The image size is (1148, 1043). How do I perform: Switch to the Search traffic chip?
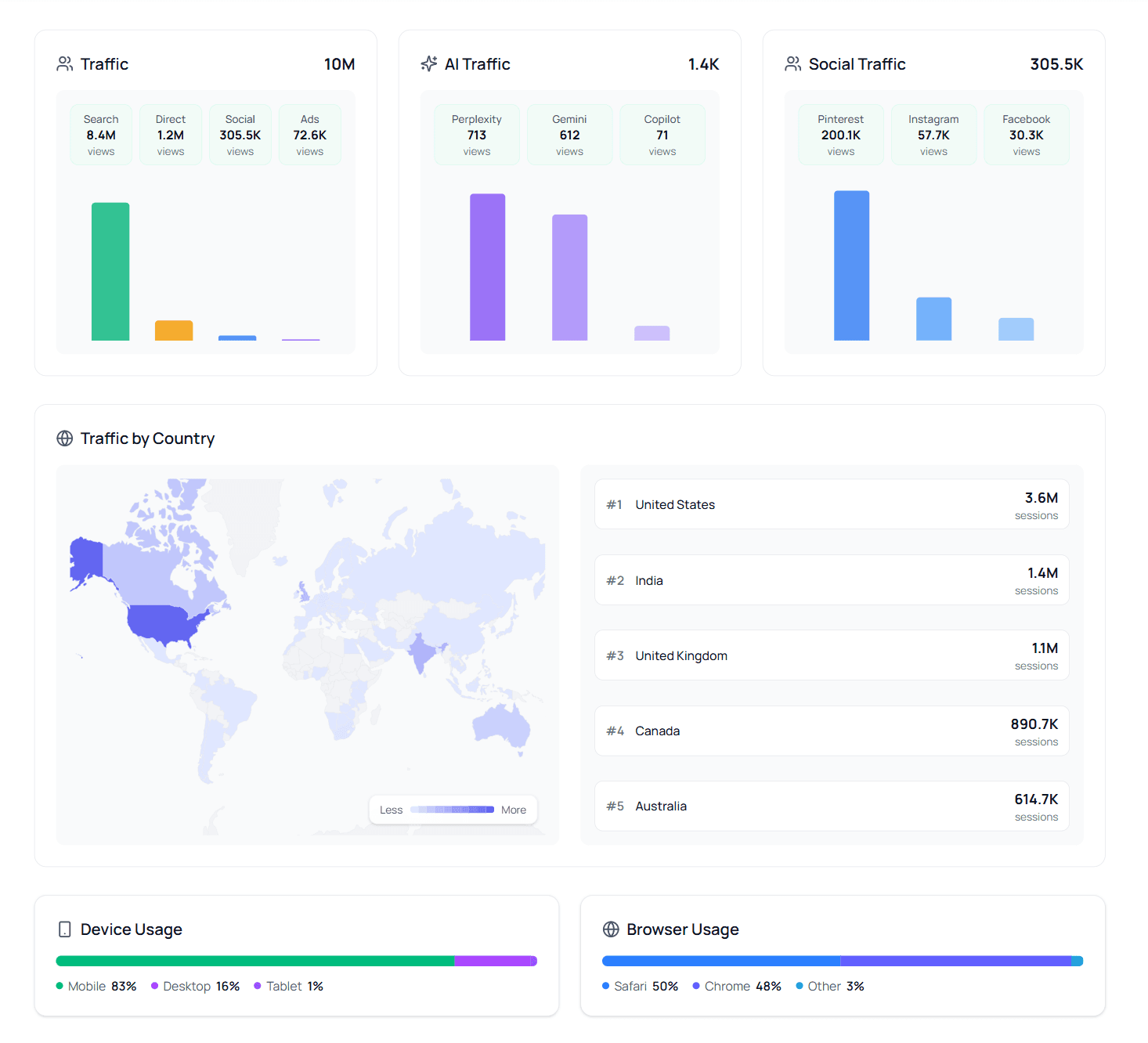100,134
